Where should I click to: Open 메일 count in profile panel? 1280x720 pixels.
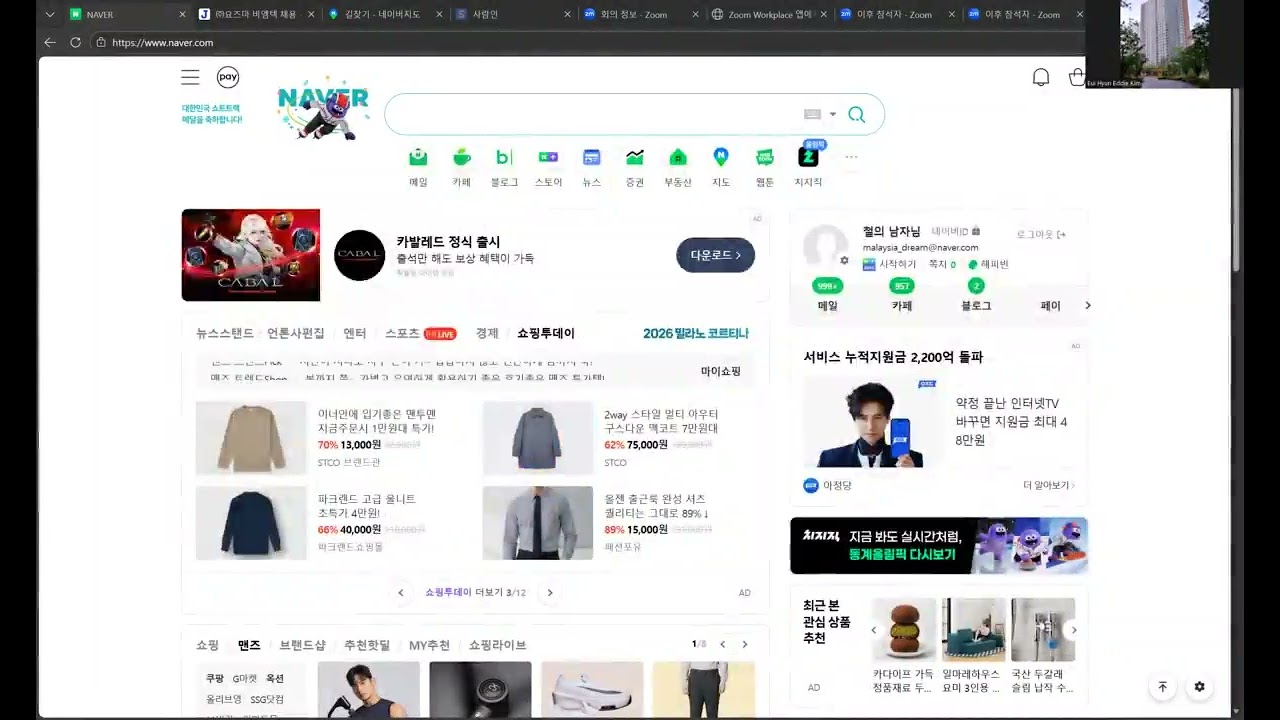point(827,295)
